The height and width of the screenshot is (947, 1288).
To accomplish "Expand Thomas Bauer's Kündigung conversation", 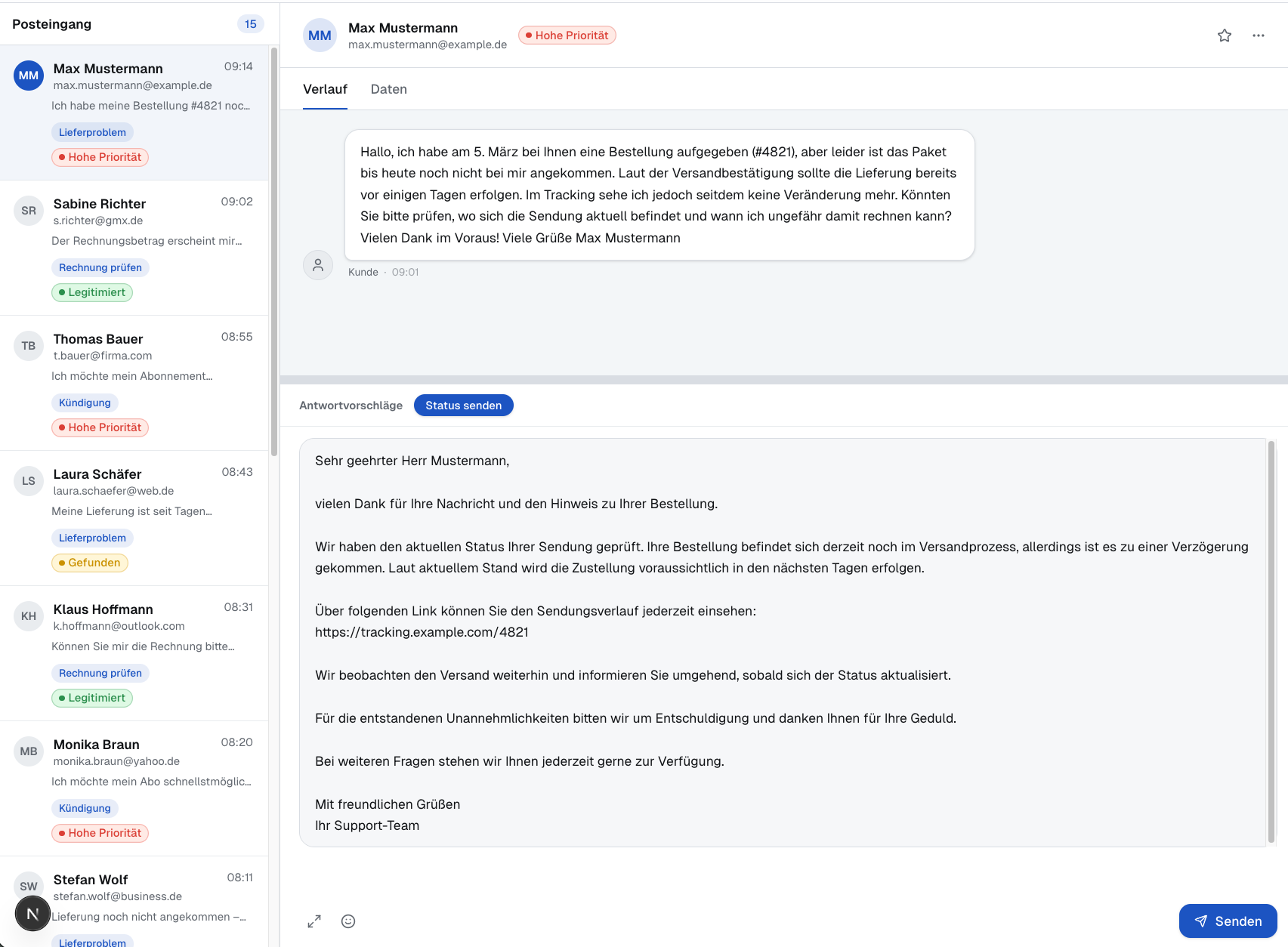I will (x=136, y=381).
